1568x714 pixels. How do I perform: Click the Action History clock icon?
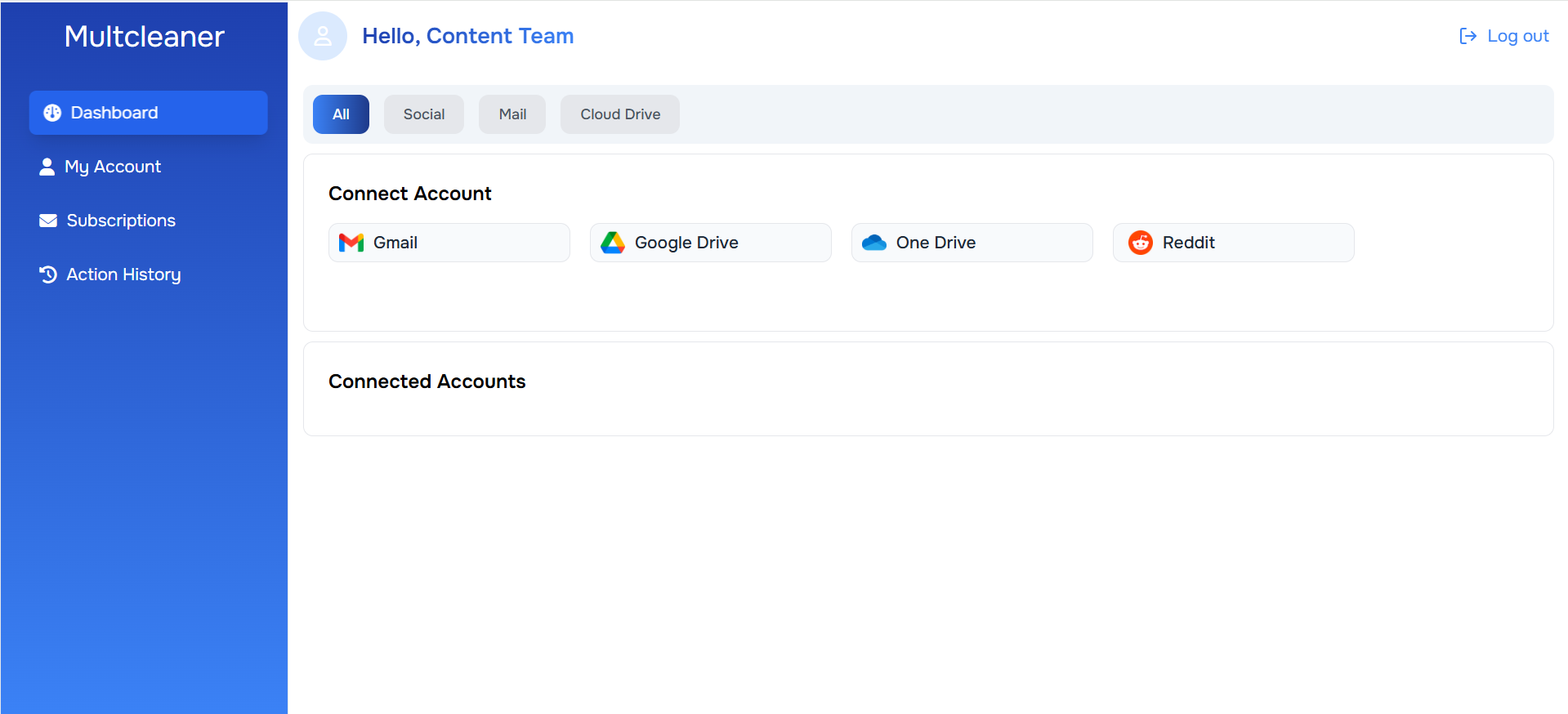[x=48, y=274]
